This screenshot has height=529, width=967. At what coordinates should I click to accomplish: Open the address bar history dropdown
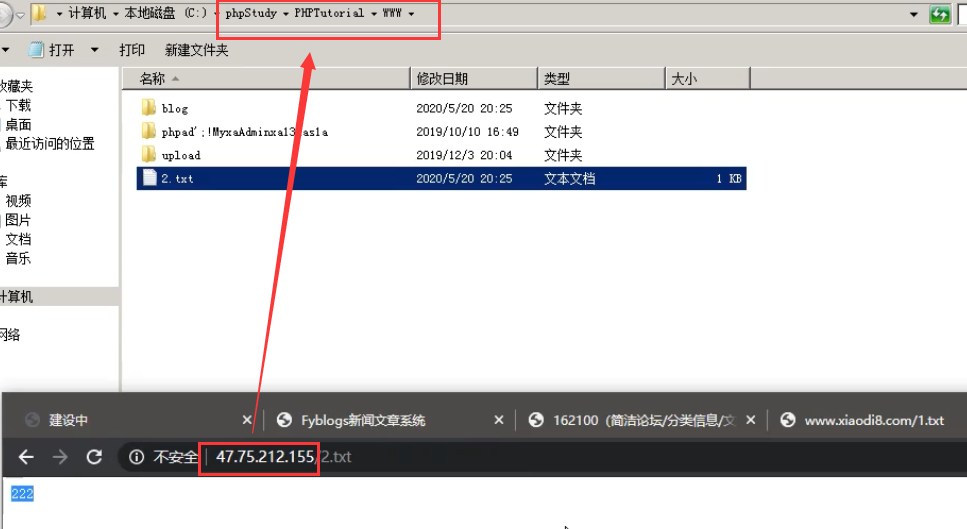[x=914, y=14]
